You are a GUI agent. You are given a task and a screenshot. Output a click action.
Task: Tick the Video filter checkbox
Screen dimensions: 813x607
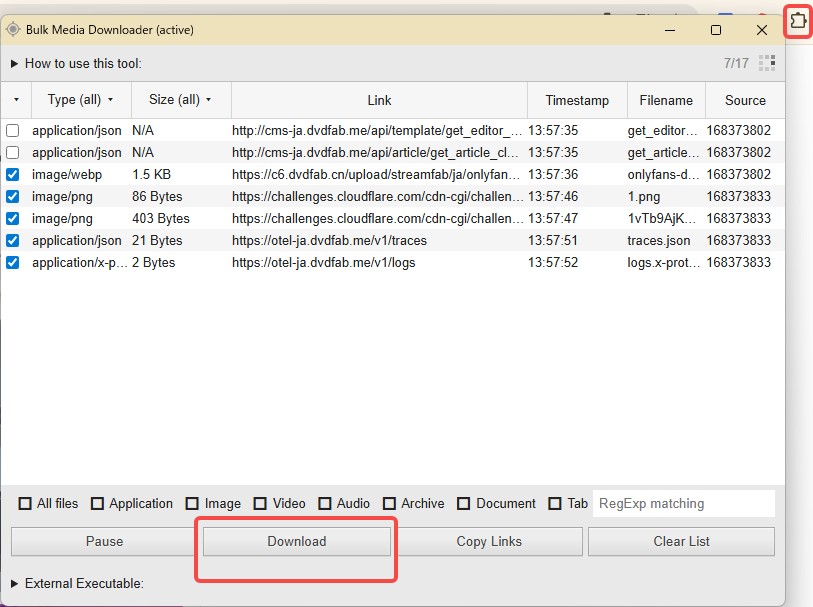tap(260, 504)
